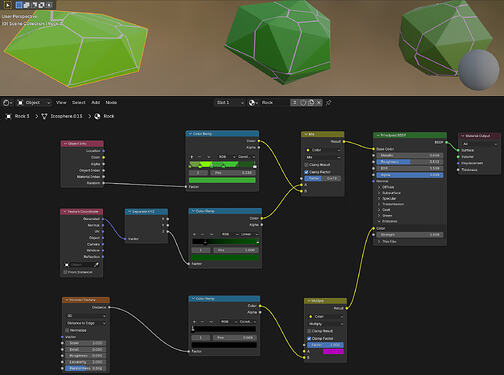The height and width of the screenshot is (375, 504).
Task: Click the Rock material breadcrumb sphere icon
Action: 97,116
